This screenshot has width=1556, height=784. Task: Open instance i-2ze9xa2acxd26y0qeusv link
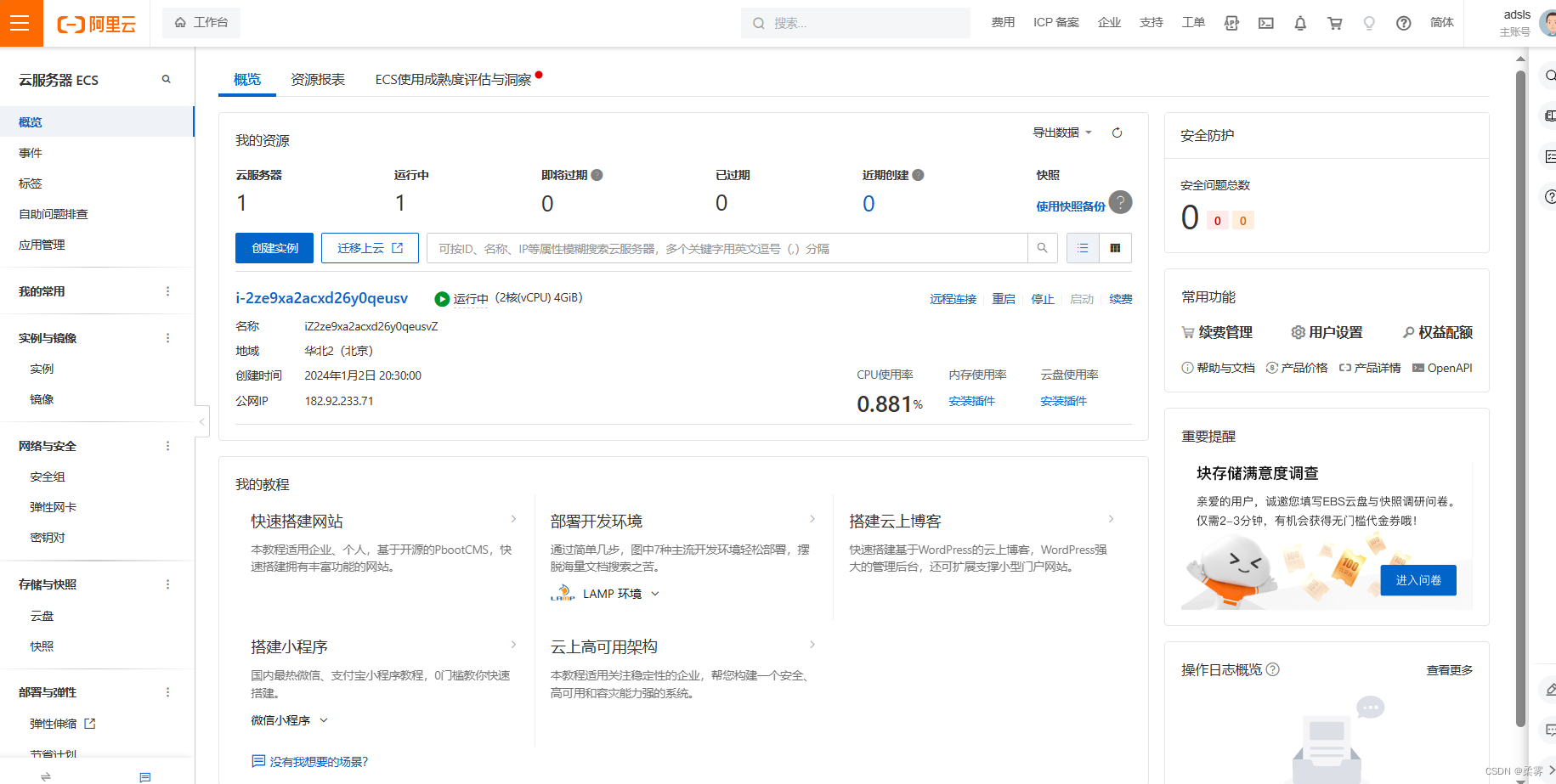pyautogui.click(x=321, y=298)
